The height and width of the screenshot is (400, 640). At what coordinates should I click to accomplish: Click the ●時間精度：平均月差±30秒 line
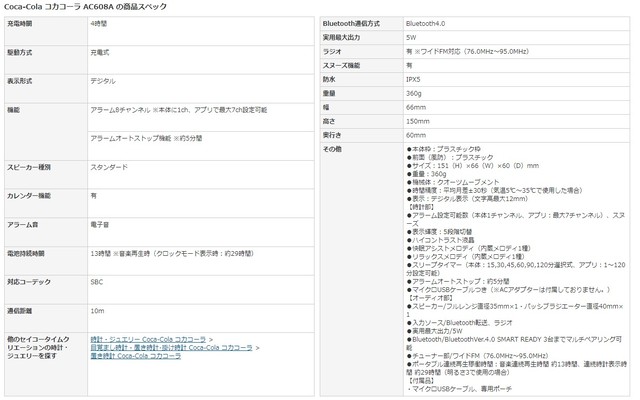494,191
